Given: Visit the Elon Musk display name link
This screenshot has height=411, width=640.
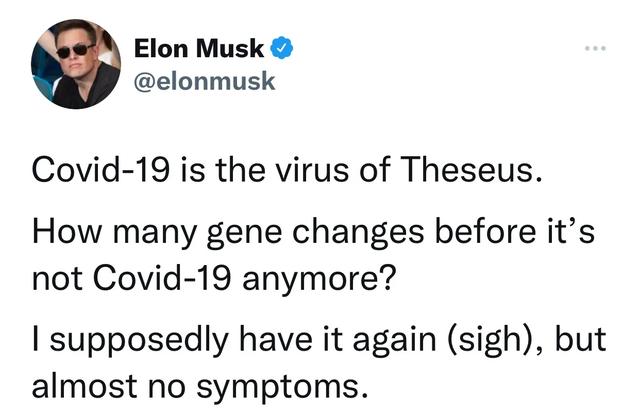Looking at the screenshot, I should 199,48.
